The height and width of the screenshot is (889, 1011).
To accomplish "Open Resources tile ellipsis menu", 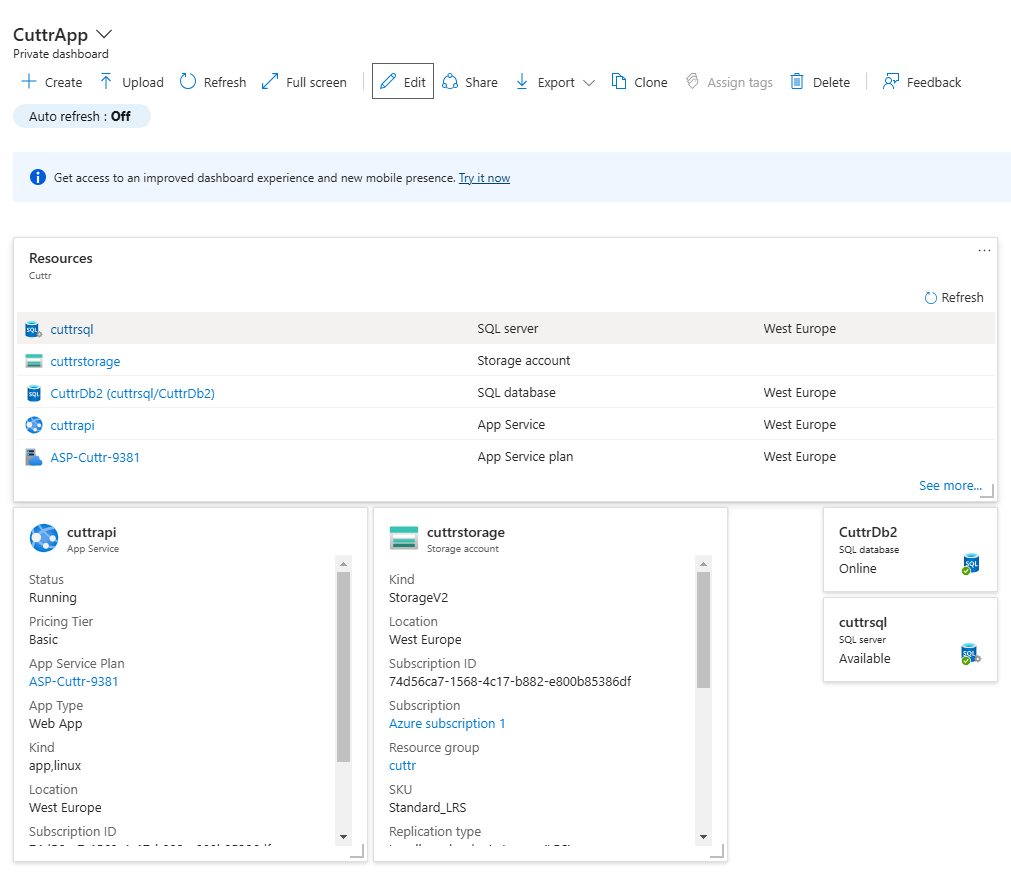I will tap(984, 251).
